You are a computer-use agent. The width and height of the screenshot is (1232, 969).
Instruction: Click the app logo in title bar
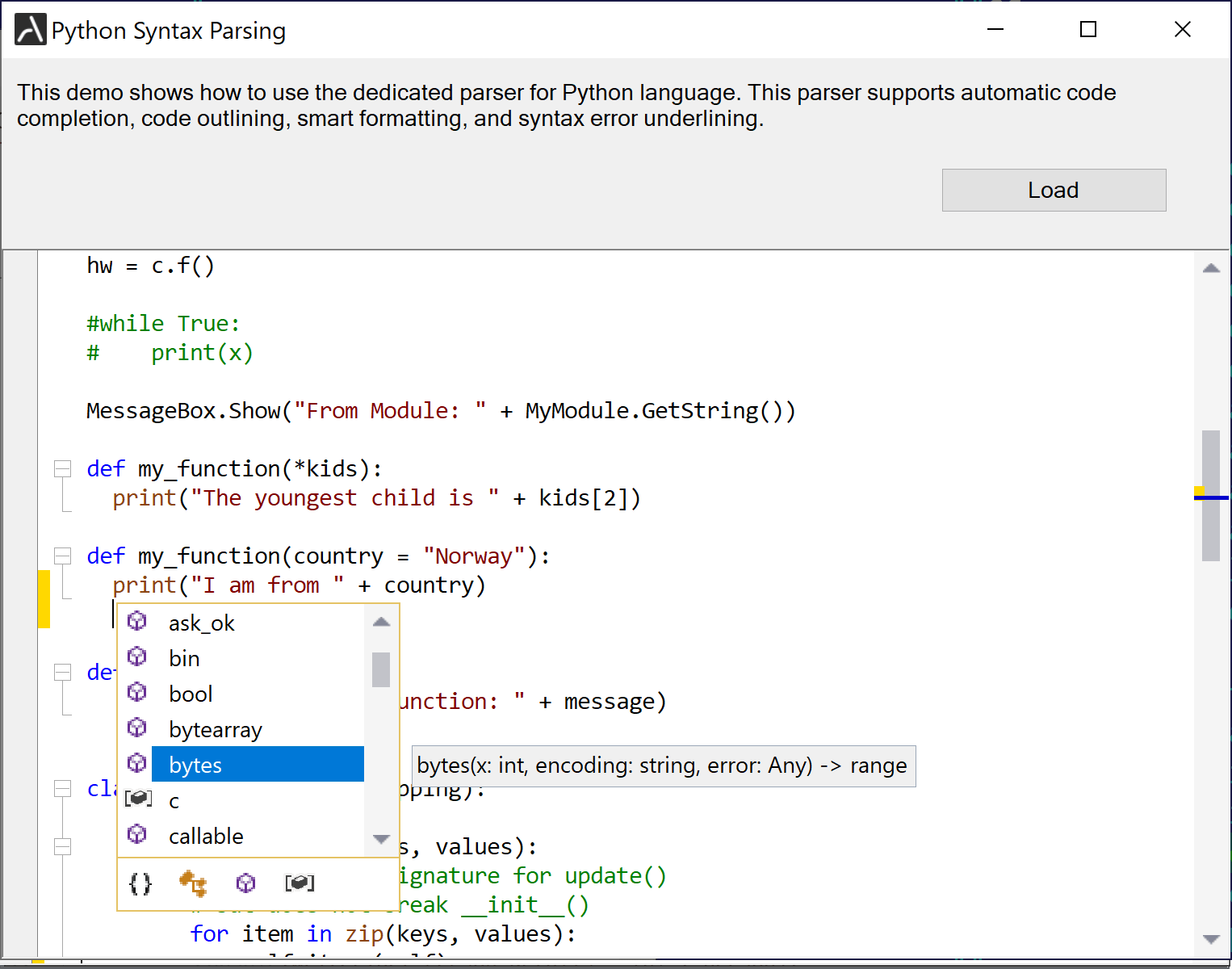(31, 31)
